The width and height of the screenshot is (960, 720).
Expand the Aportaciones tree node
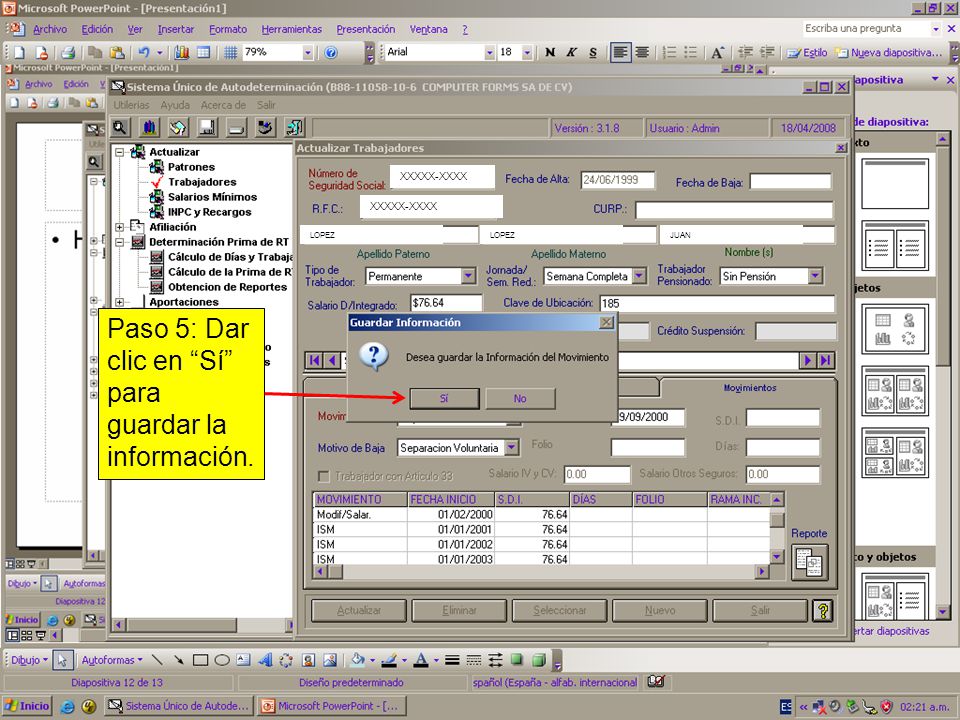pyautogui.click(x=119, y=302)
